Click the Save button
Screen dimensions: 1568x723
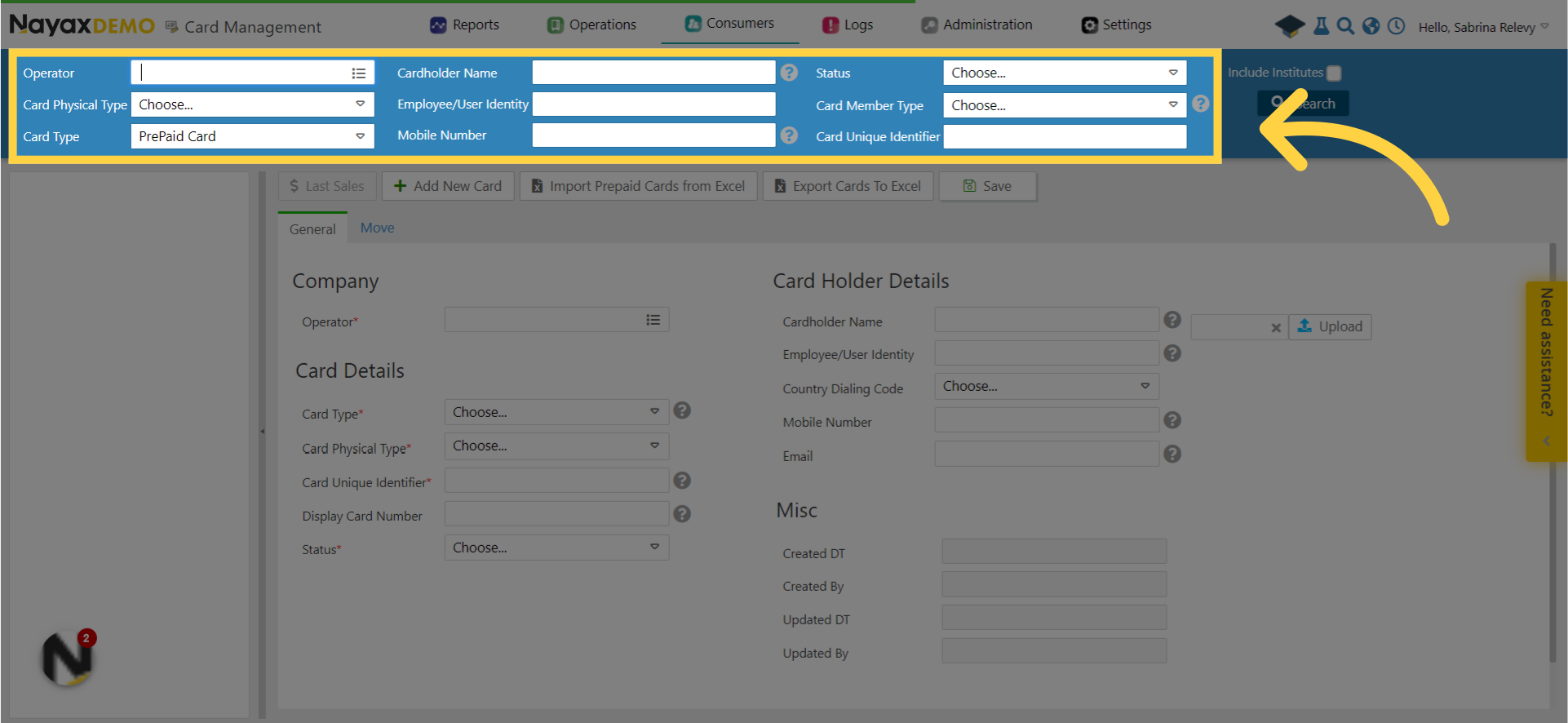[988, 186]
